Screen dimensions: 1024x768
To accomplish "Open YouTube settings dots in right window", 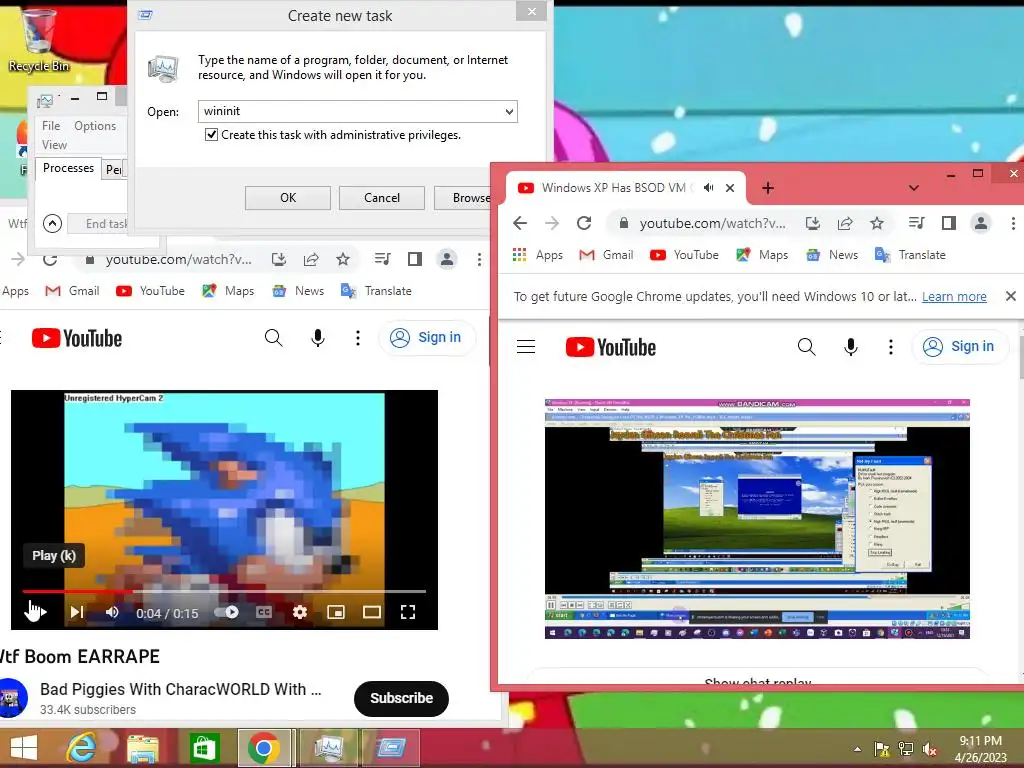I will 891,347.
